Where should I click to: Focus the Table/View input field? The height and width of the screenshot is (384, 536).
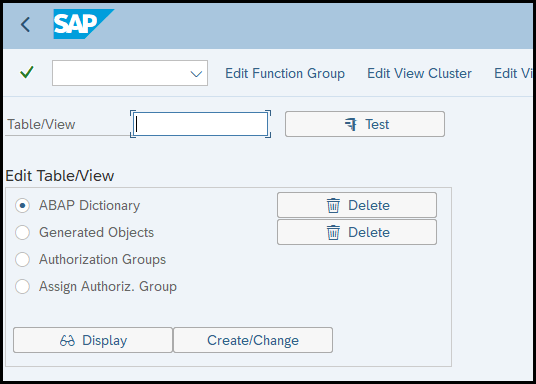click(200, 124)
